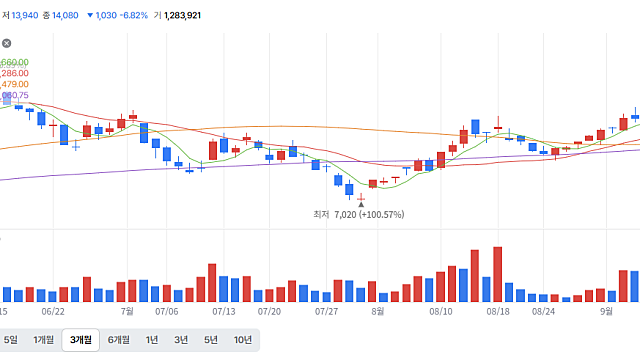Switch to the 6개월 period tab
The width and height of the screenshot is (640, 360).
coord(119,340)
